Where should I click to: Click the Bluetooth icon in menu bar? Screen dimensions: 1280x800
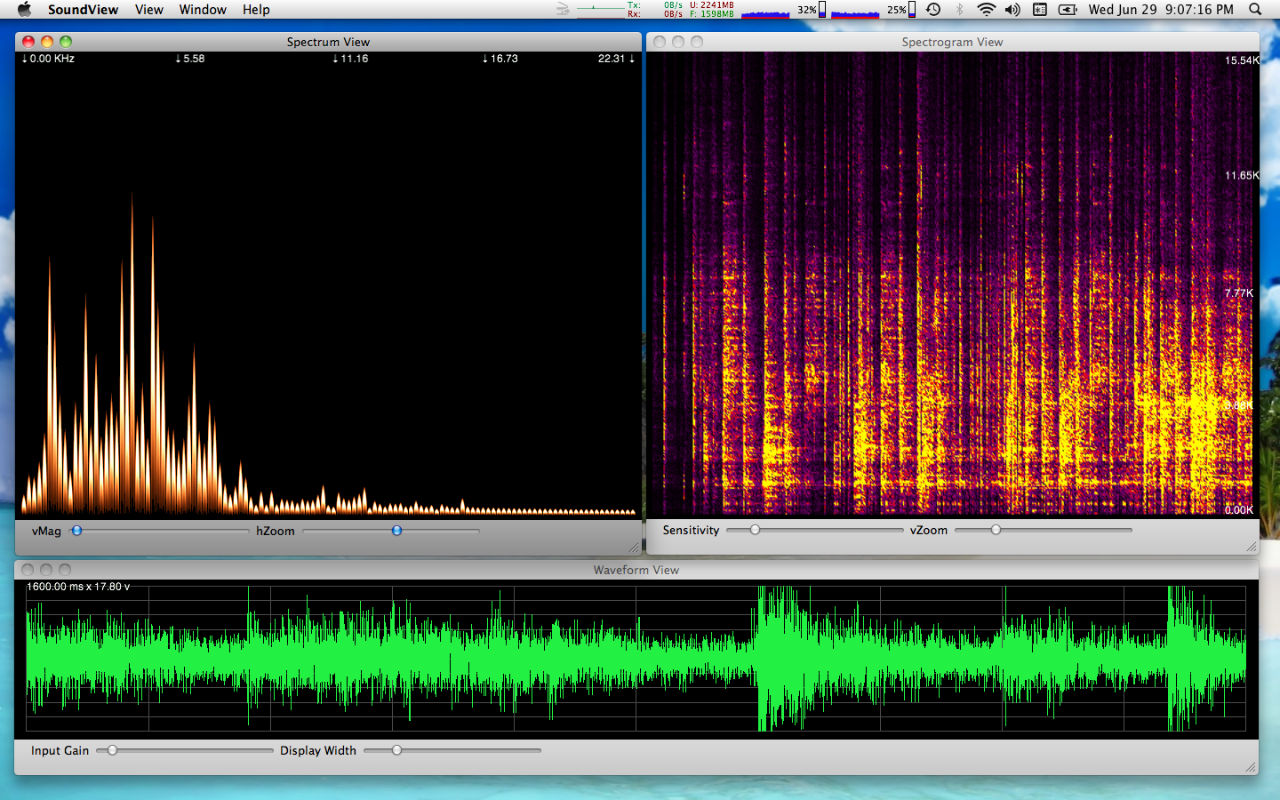[x=959, y=9]
